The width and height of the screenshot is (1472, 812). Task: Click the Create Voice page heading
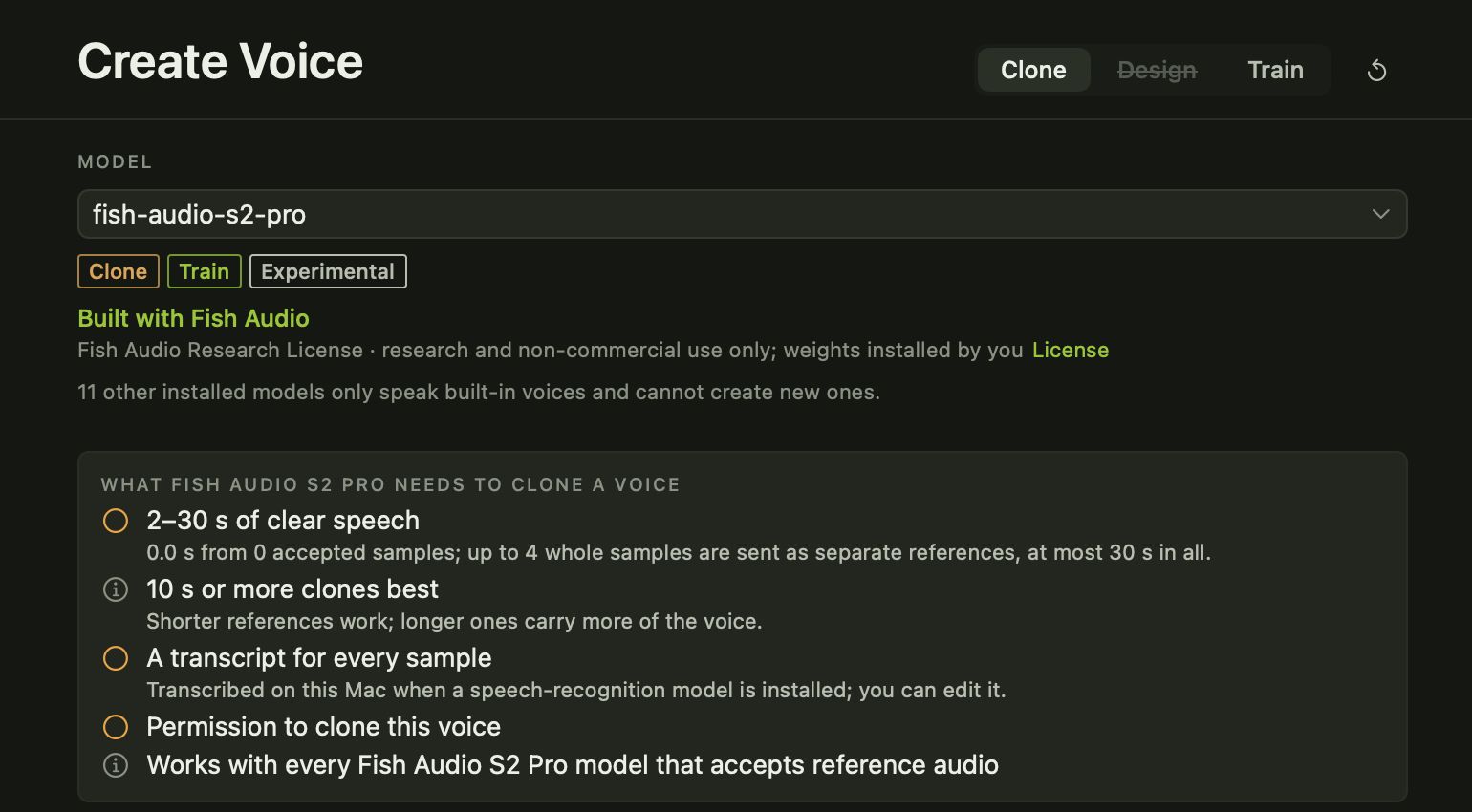pos(221,62)
